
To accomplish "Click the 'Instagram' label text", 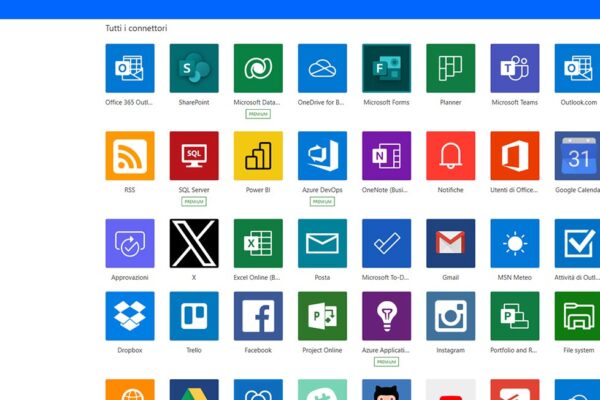I will pos(451,350).
